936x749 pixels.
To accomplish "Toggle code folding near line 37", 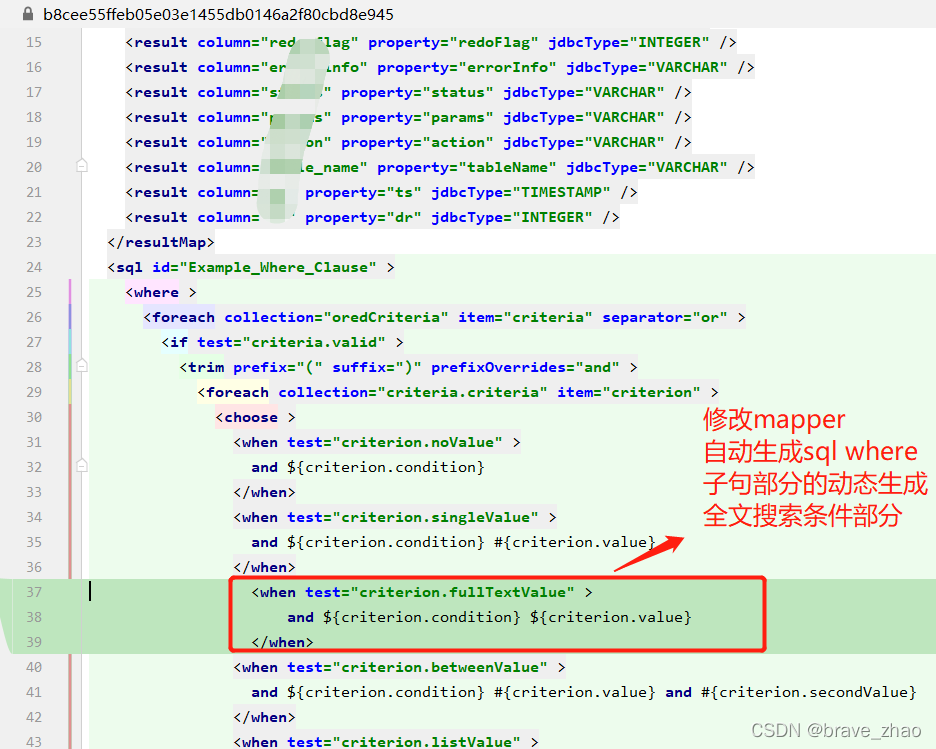I will tap(82, 591).
